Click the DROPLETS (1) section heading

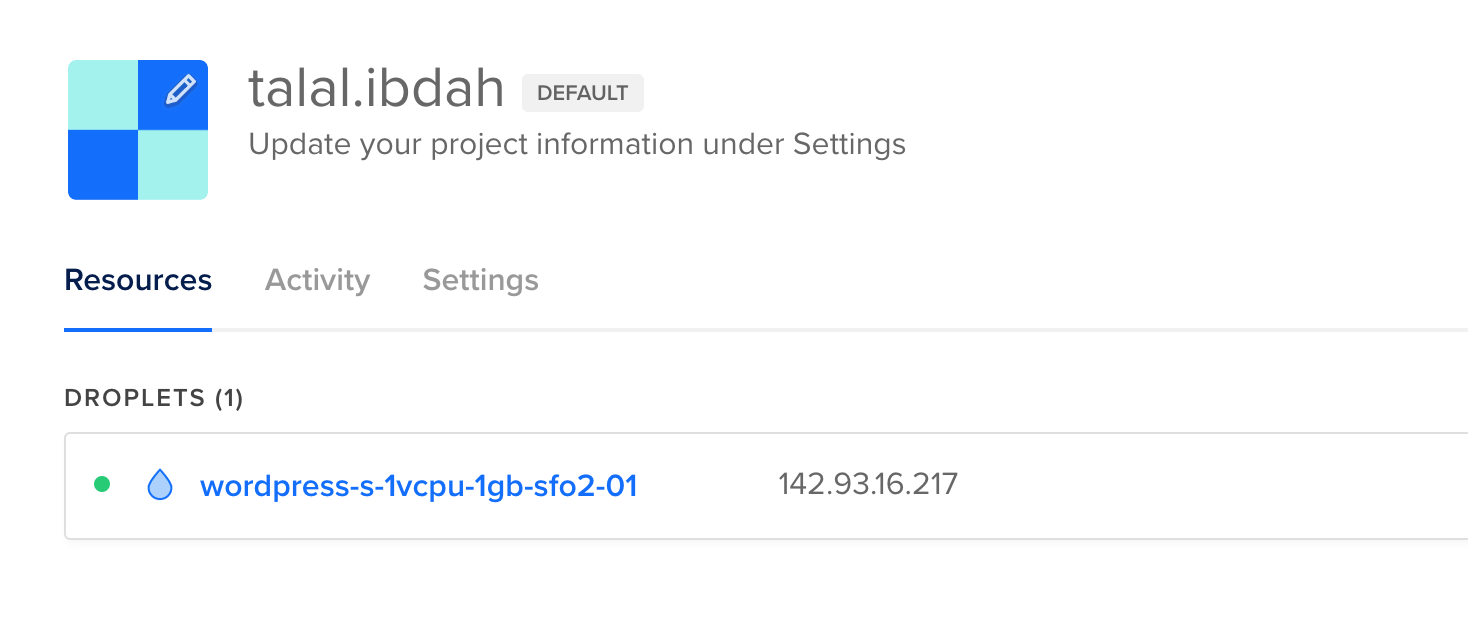pos(152,397)
